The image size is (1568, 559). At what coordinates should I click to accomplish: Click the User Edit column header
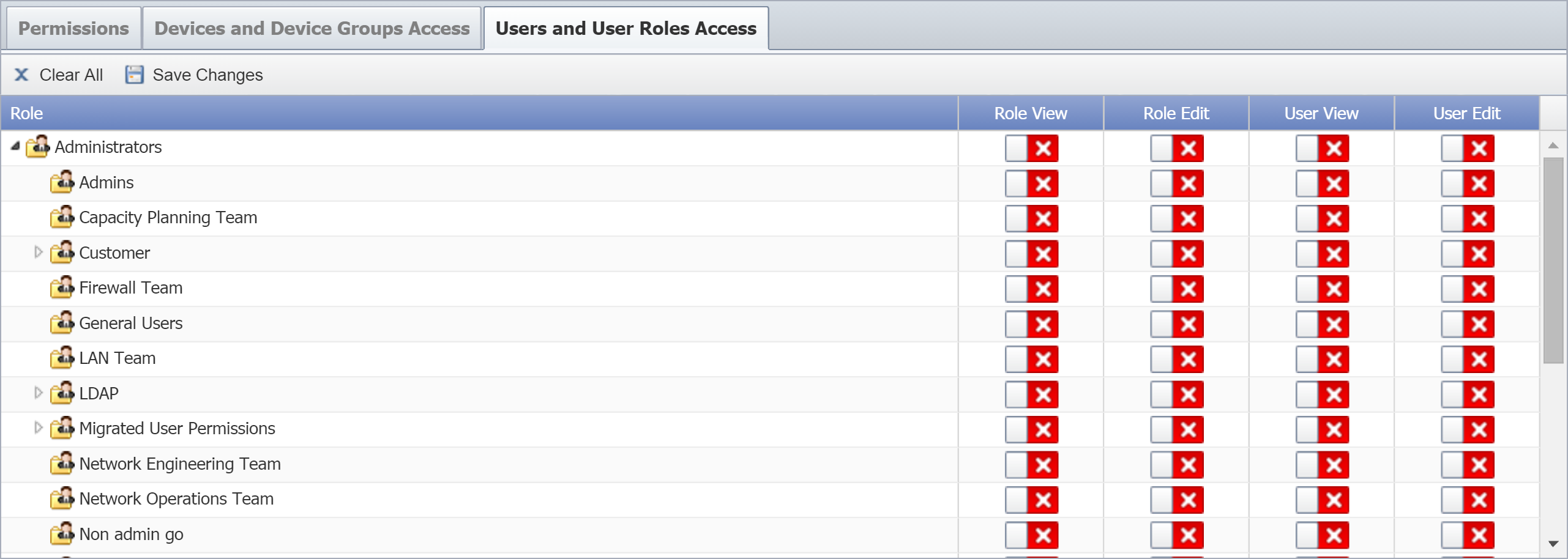tap(1467, 113)
